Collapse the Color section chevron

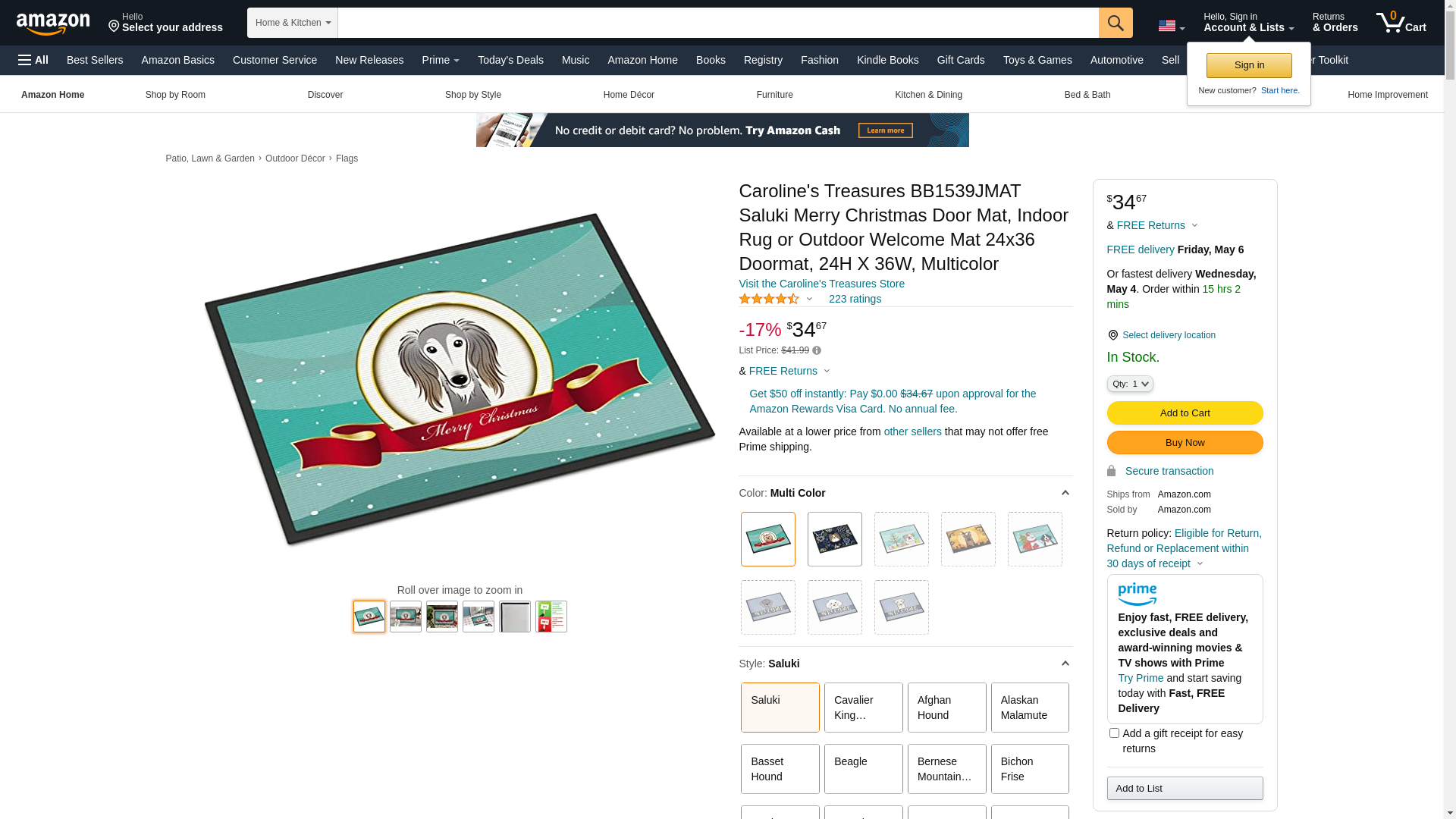(x=1065, y=493)
